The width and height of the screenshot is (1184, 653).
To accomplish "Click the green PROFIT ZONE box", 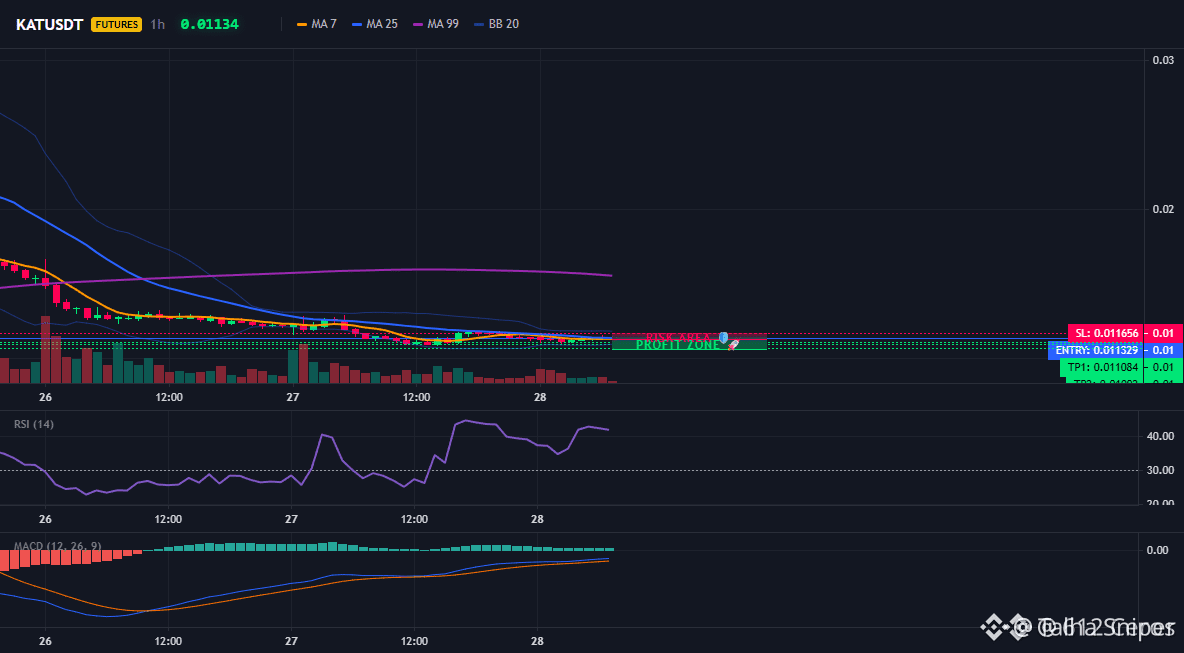I will coord(689,345).
